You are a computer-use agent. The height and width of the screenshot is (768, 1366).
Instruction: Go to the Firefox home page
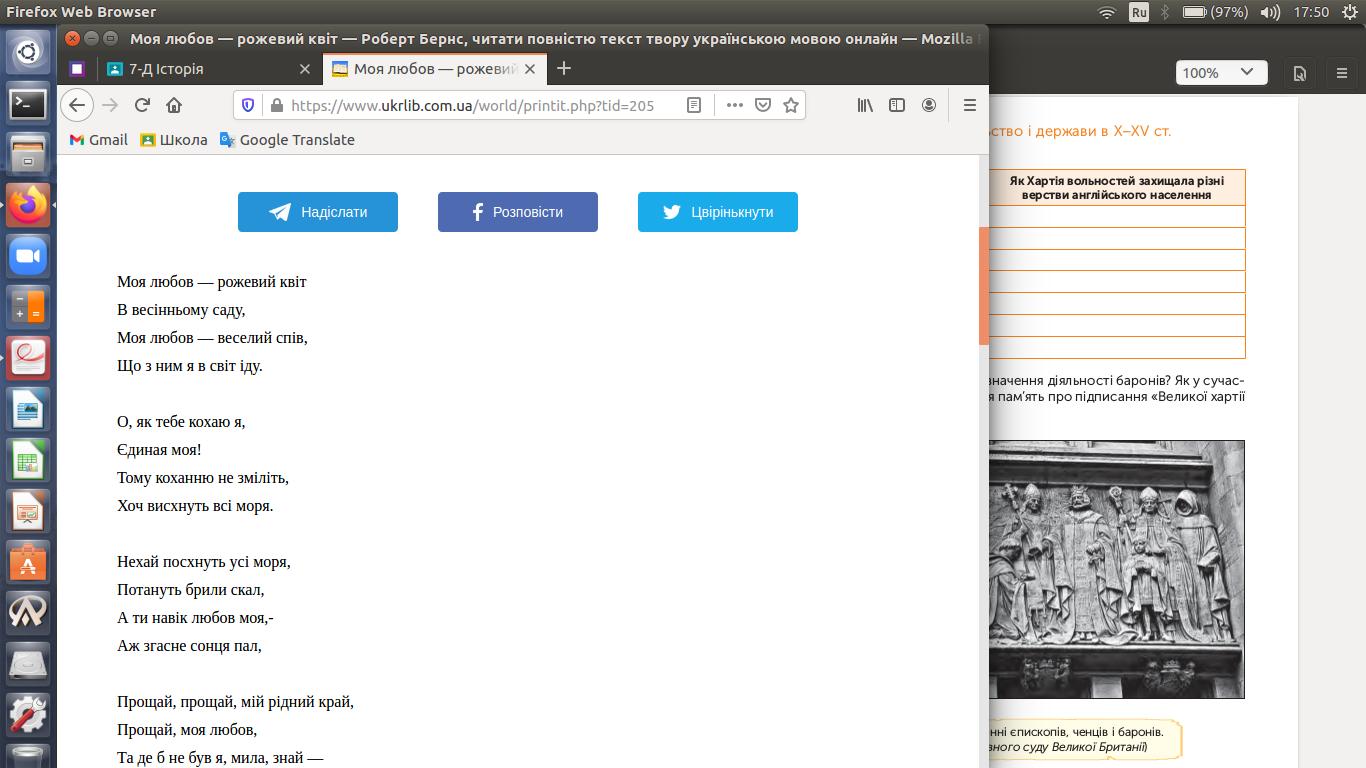174,105
